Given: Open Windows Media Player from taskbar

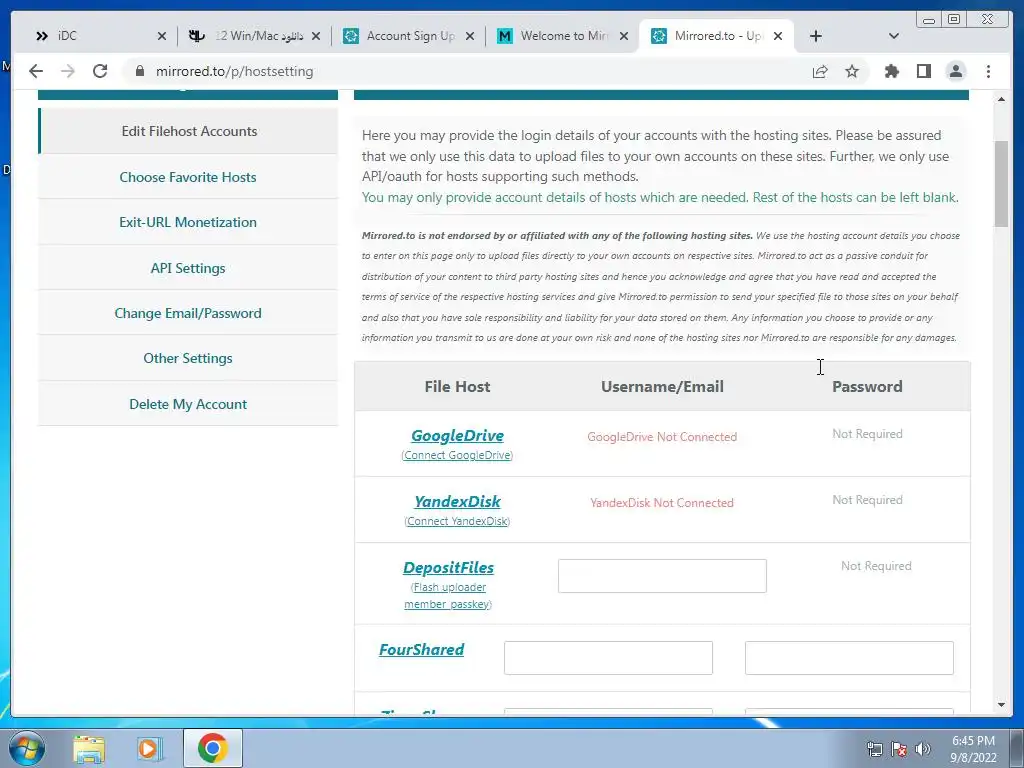Looking at the screenshot, I should click(150, 748).
